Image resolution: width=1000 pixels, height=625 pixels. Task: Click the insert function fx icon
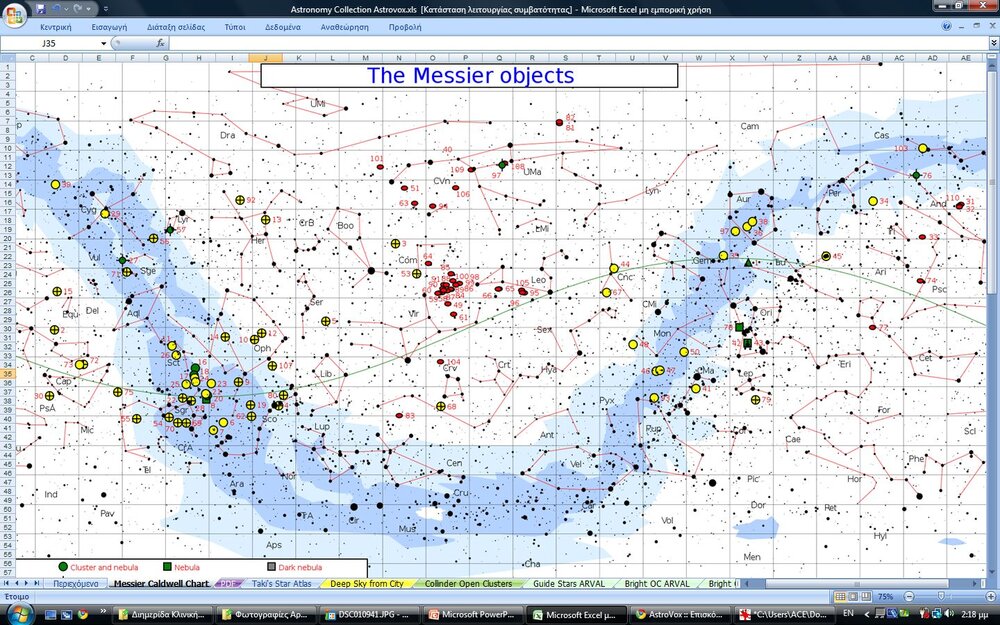coord(161,44)
